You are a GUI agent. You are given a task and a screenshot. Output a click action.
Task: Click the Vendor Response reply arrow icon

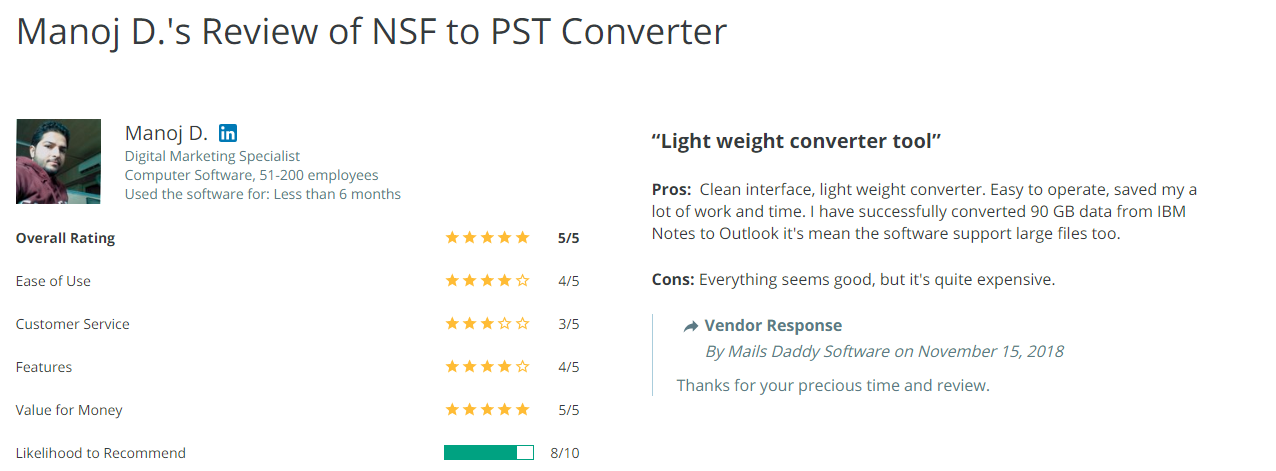point(691,326)
